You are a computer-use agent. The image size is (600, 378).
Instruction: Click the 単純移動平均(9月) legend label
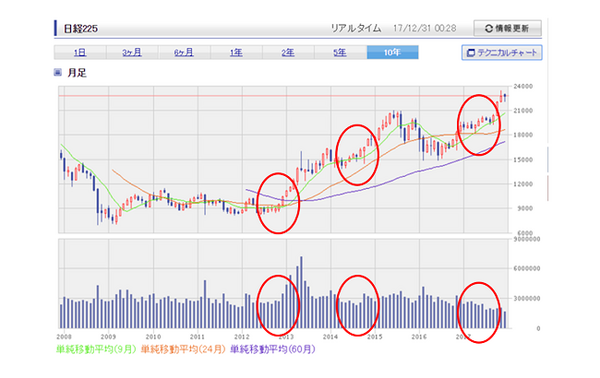[96, 349]
